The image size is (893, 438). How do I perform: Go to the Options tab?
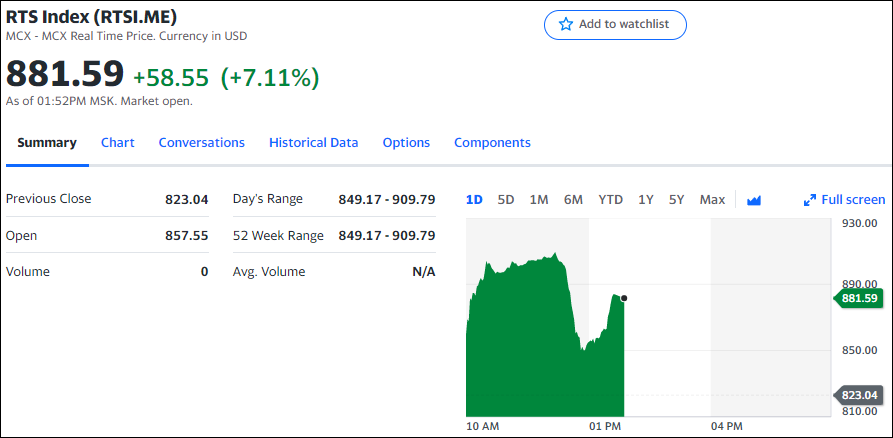(x=406, y=143)
